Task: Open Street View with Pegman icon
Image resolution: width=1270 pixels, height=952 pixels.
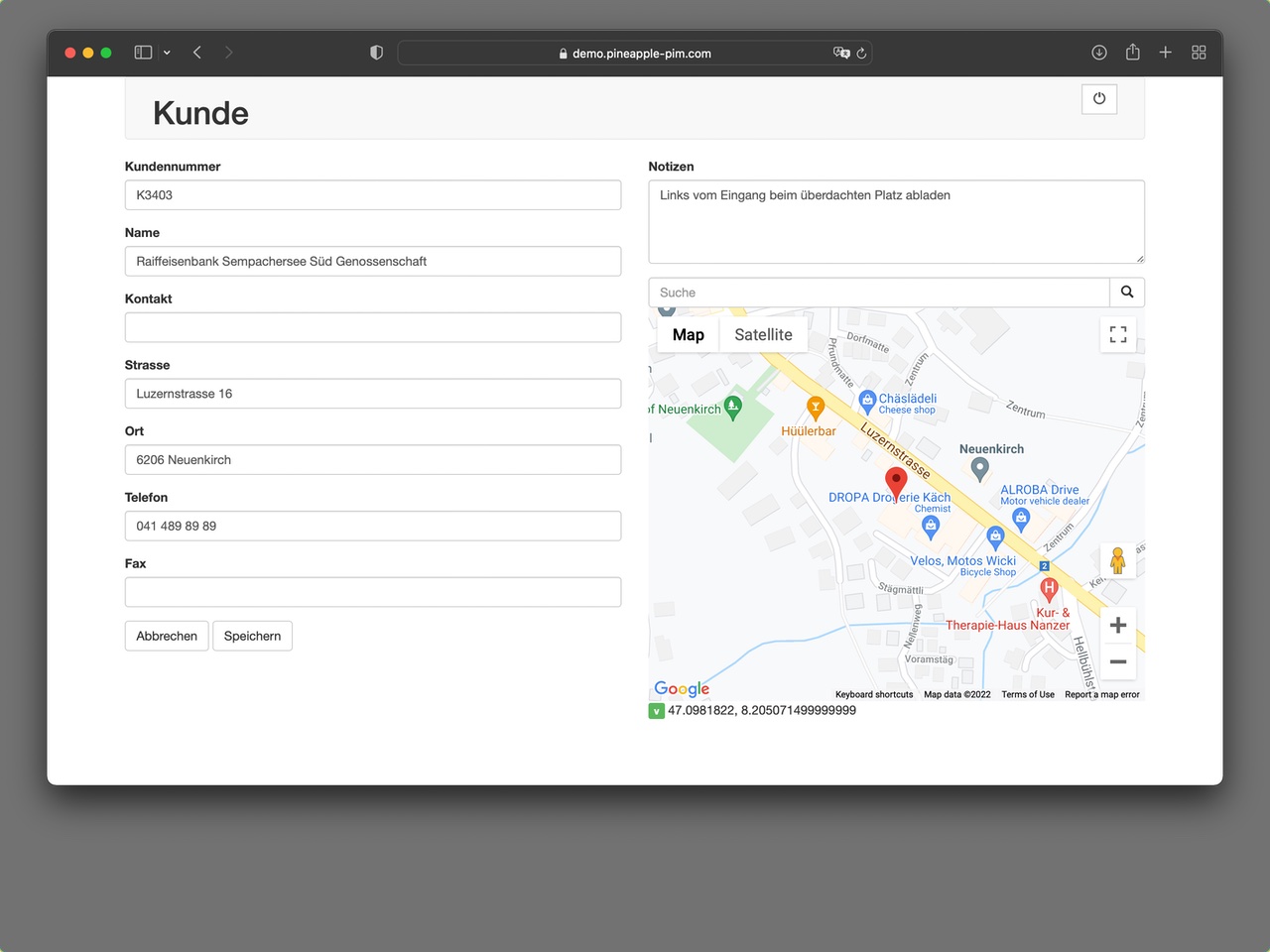Action: click(1118, 560)
